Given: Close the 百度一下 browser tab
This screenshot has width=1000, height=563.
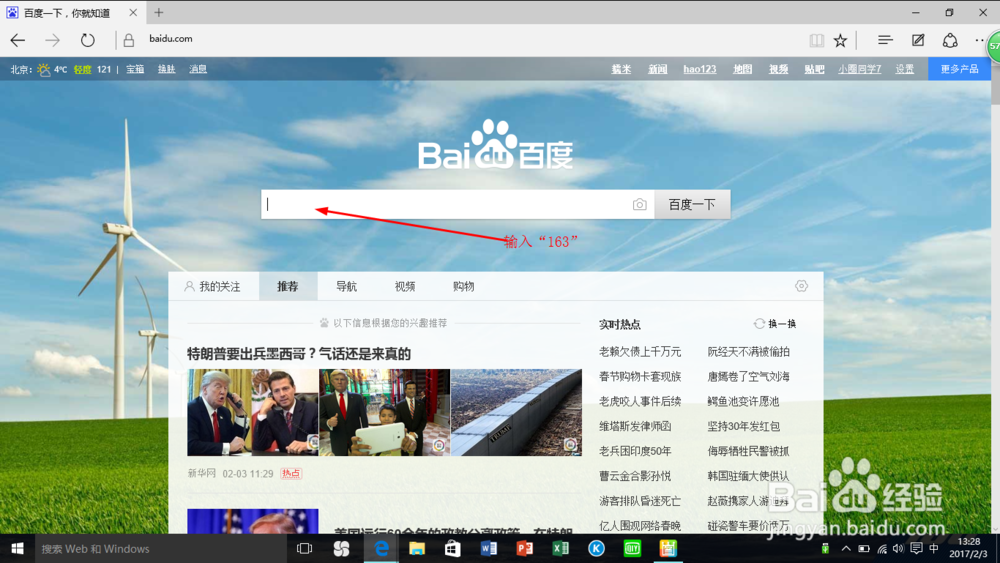Looking at the screenshot, I should click(x=133, y=12).
